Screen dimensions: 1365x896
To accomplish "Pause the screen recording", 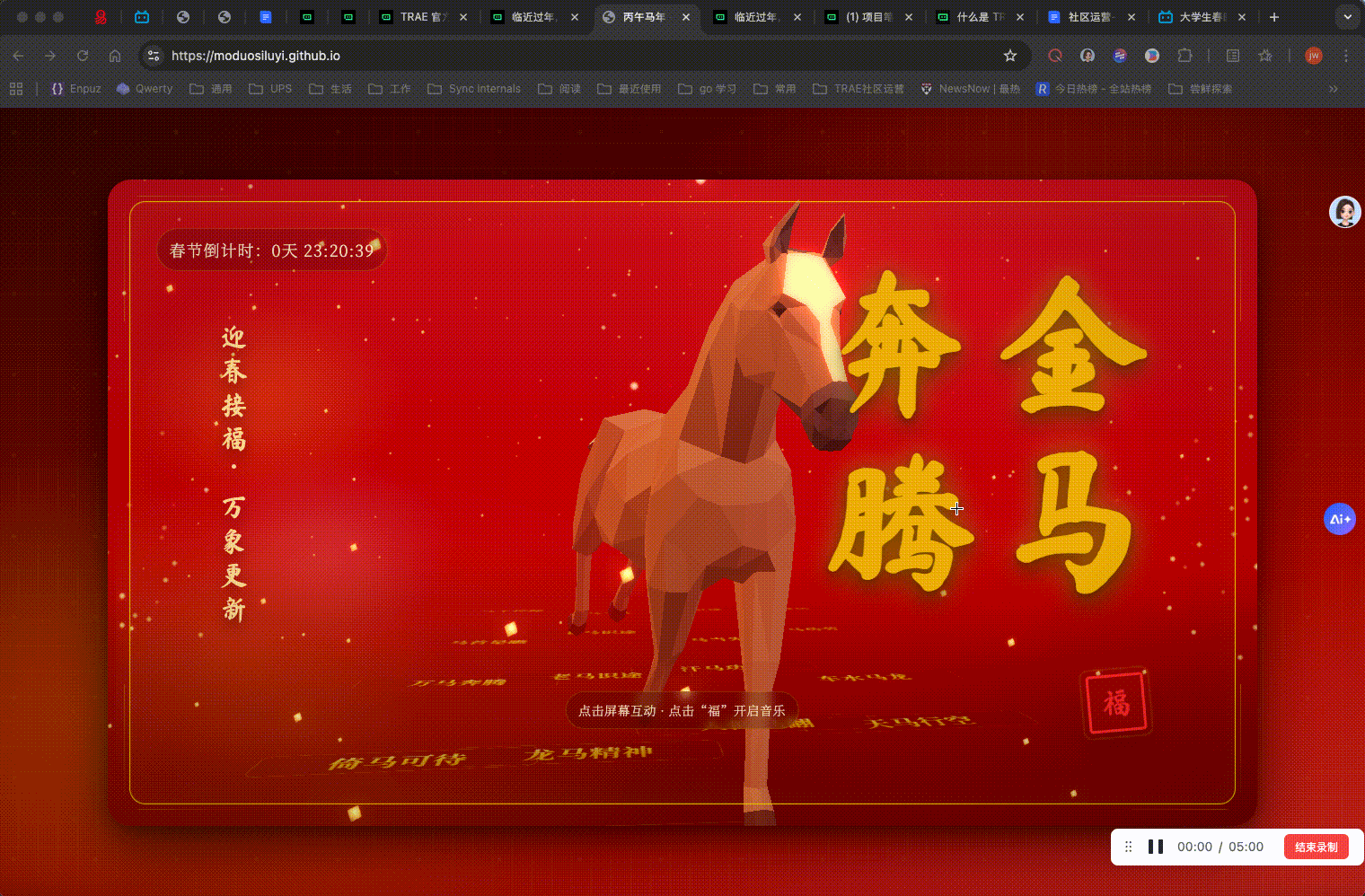I will pyautogui.click(x=1156, y=847).
